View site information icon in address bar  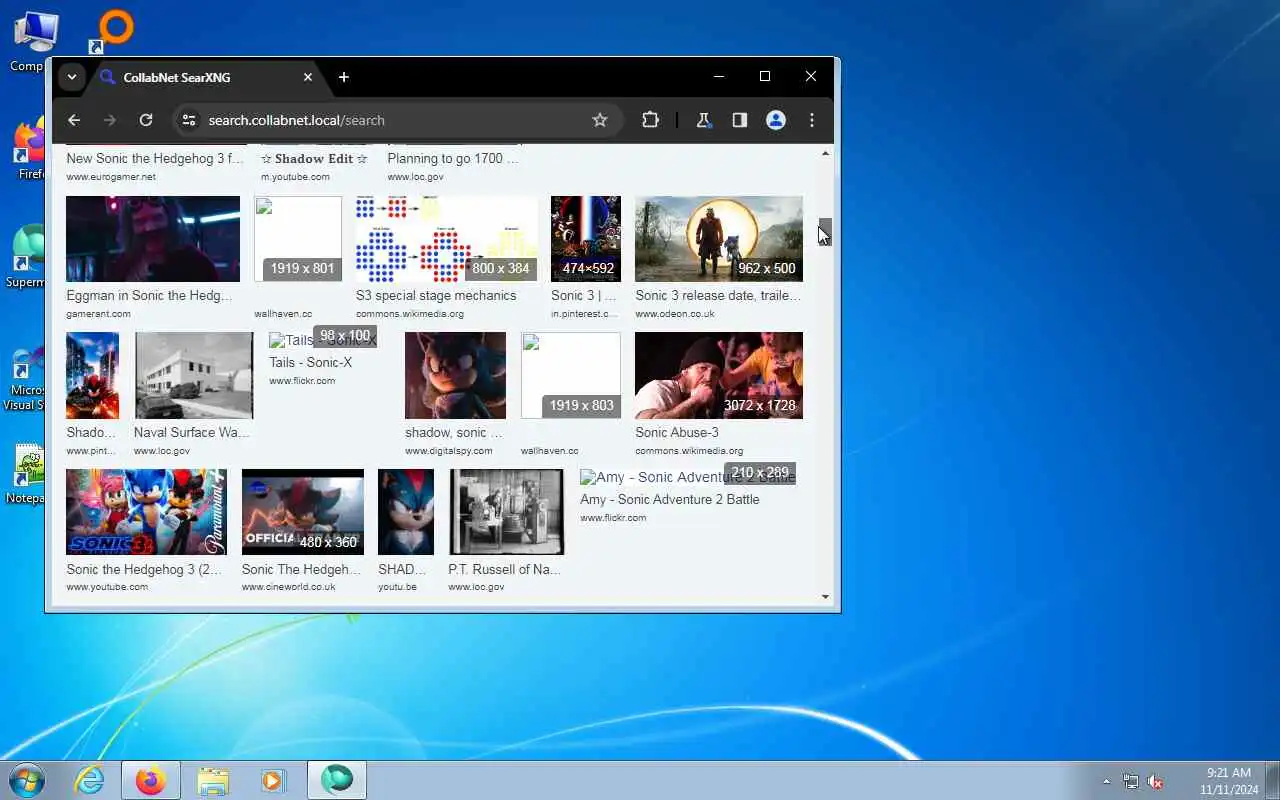(x=188, y=120)
